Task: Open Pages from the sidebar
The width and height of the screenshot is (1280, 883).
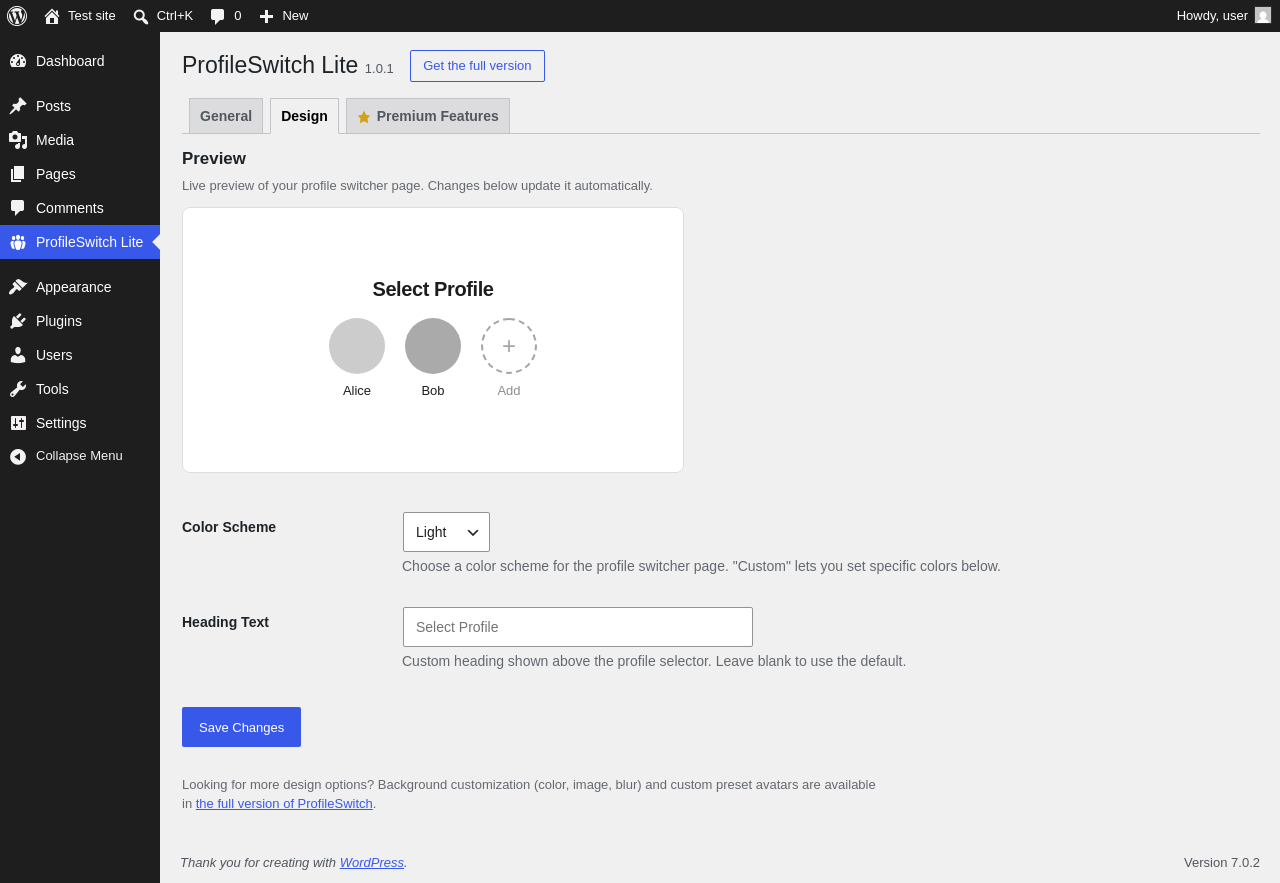Action: point(80,174)
